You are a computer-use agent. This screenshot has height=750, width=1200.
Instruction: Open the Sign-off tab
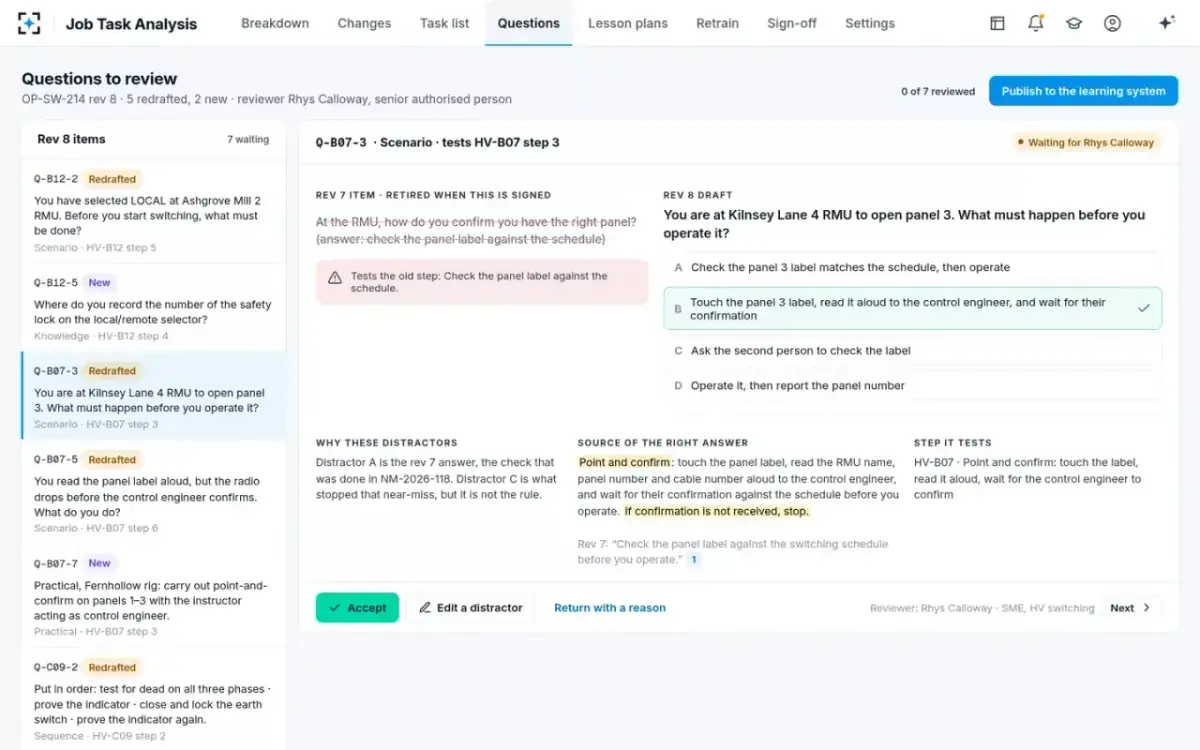coord(792,23)
